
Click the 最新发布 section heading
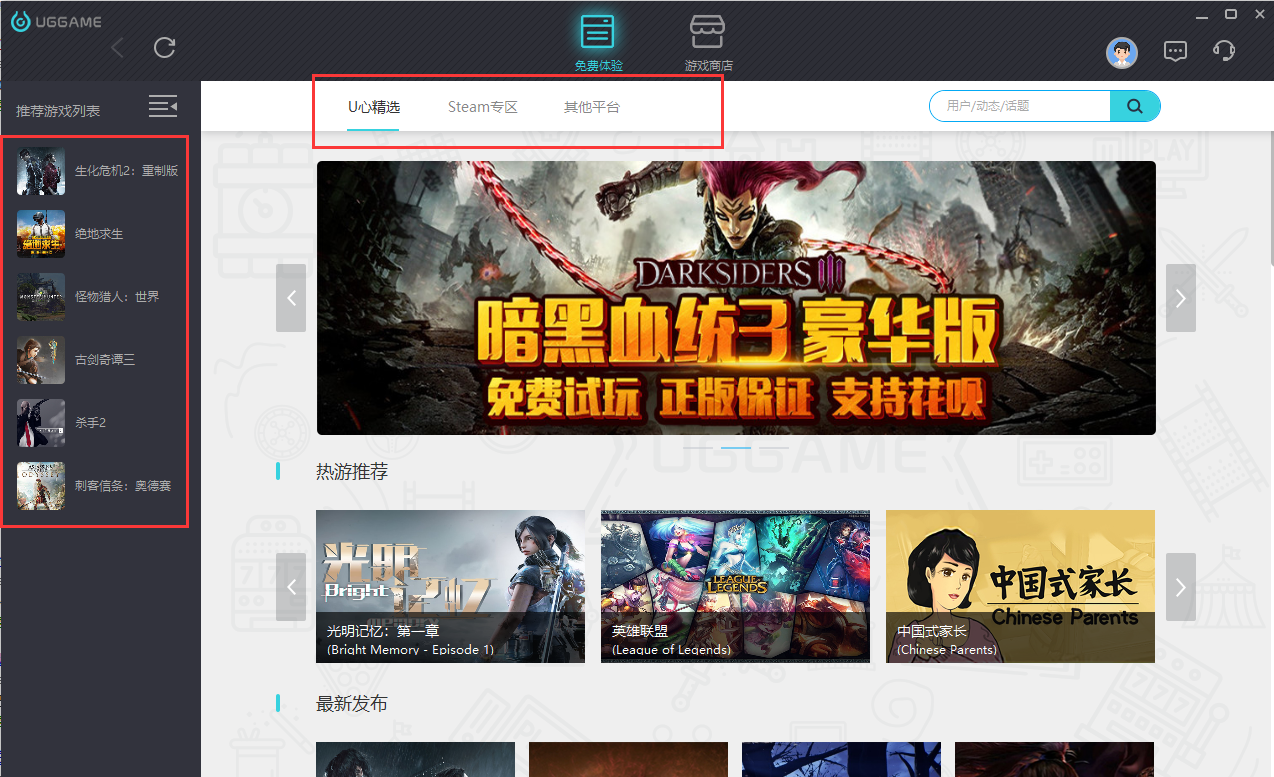(352, 704)
